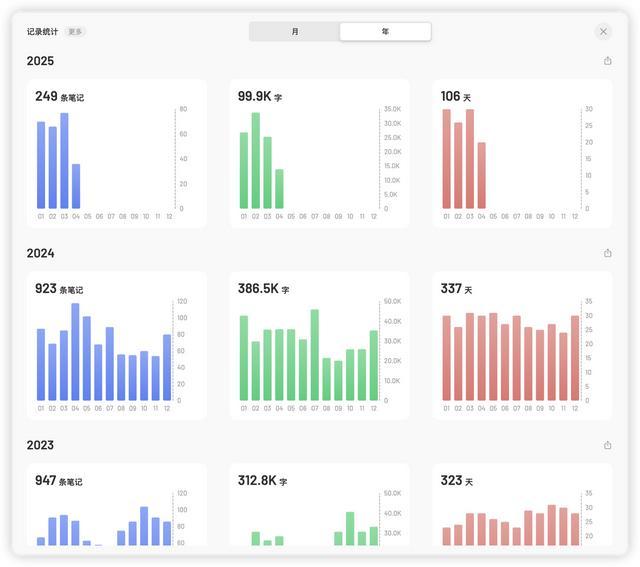Close the 记录统计 statistics window

[603, 31]
